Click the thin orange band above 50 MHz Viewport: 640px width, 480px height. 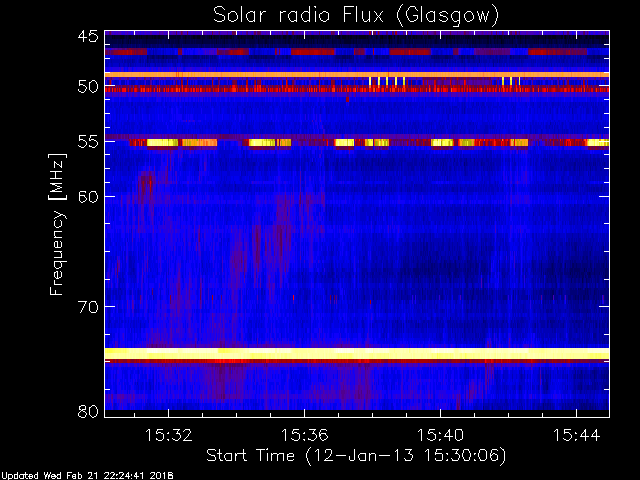click(357, 75)
